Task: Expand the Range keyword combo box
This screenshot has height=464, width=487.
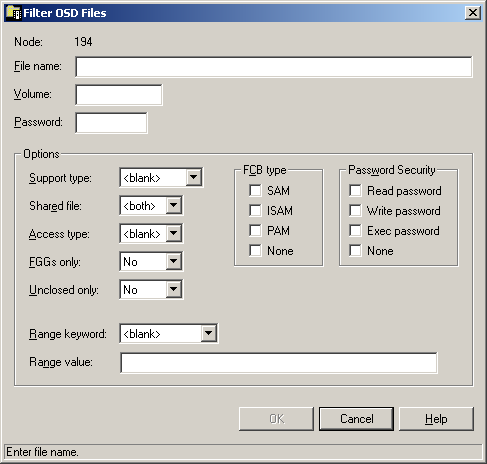Action: 209,333
